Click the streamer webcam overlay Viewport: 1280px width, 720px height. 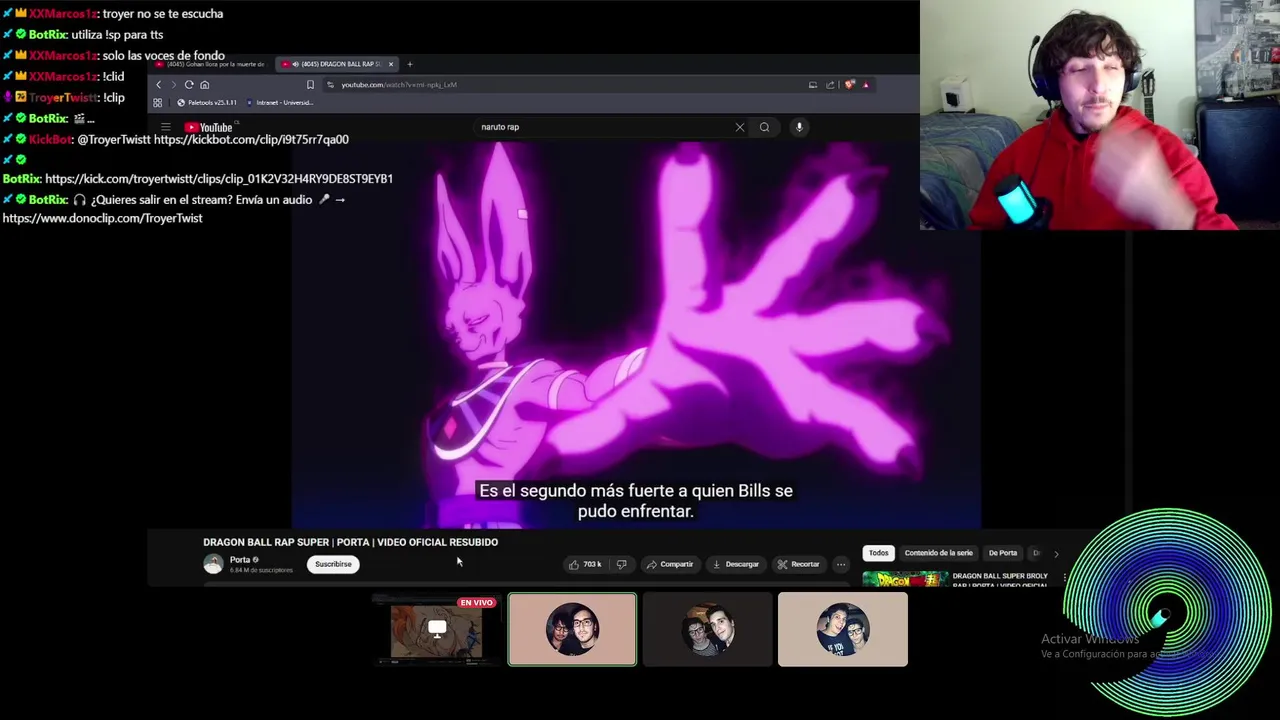(1100, 115)
